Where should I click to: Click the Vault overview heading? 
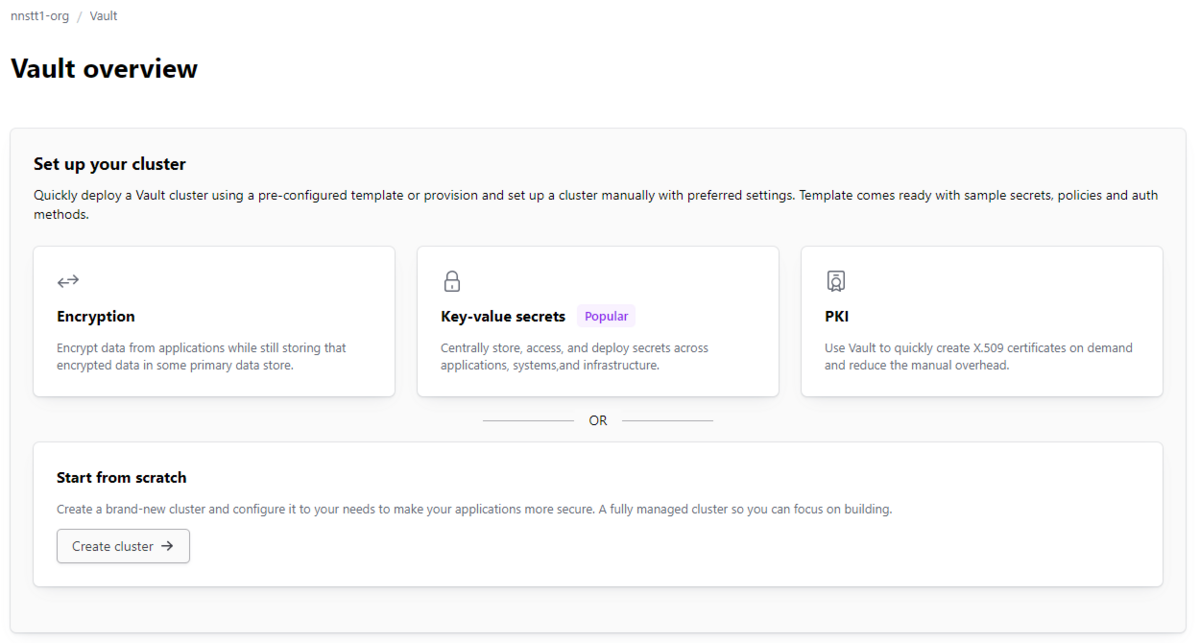[104, 69]
